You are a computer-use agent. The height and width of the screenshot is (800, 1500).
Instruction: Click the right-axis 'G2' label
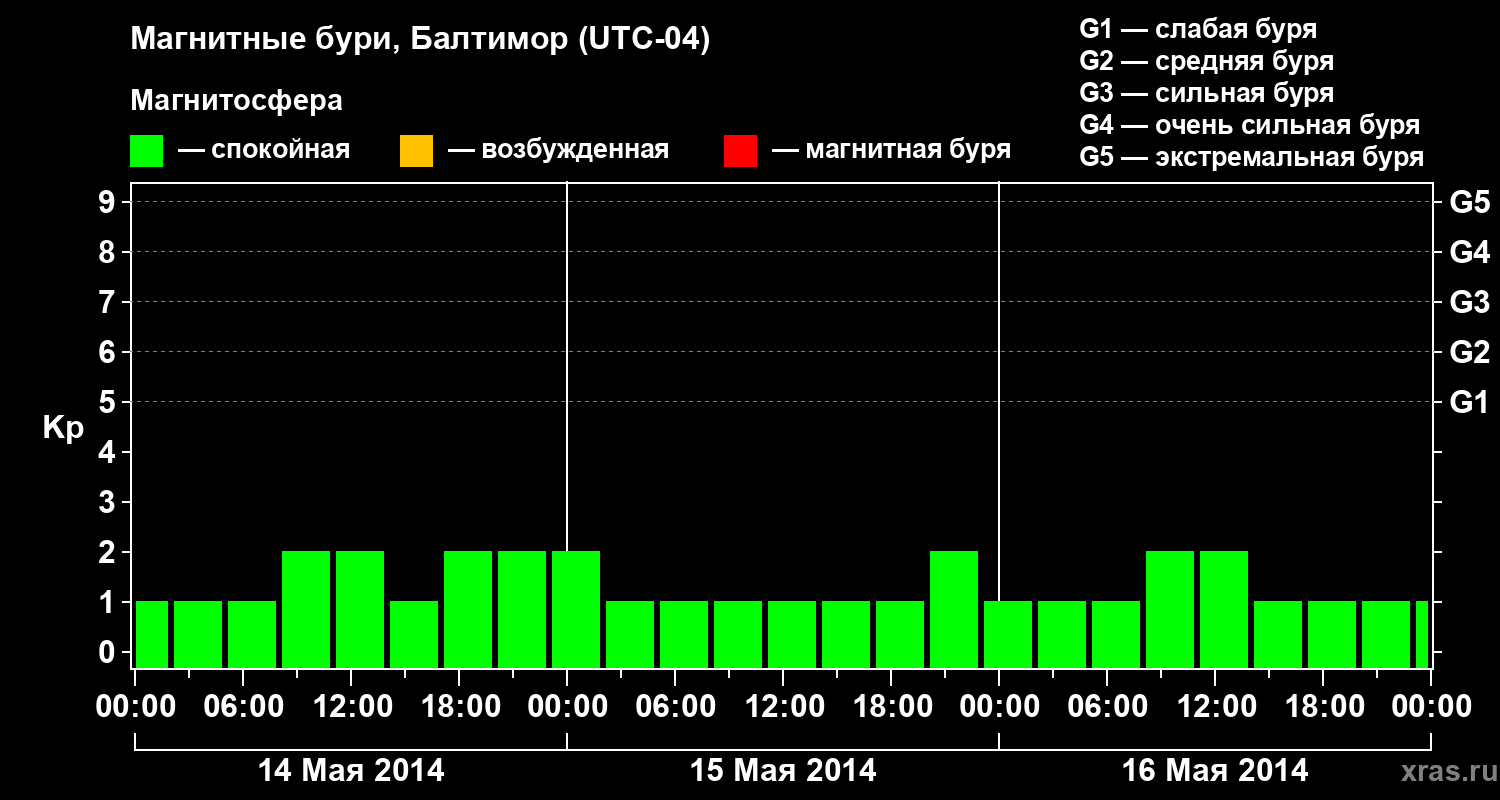[x=1470, y=352]
